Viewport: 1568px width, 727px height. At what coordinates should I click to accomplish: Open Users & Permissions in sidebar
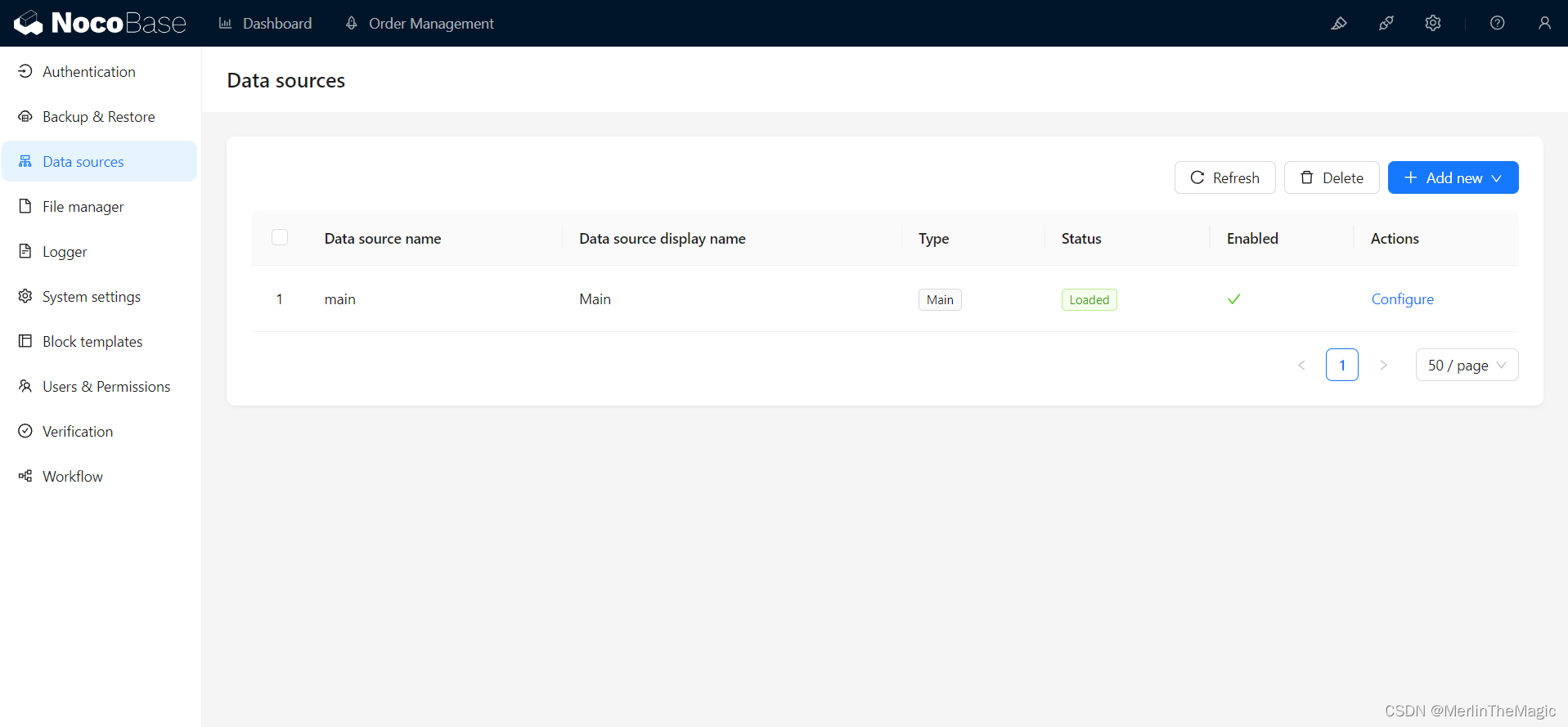[x=100, y=386]
